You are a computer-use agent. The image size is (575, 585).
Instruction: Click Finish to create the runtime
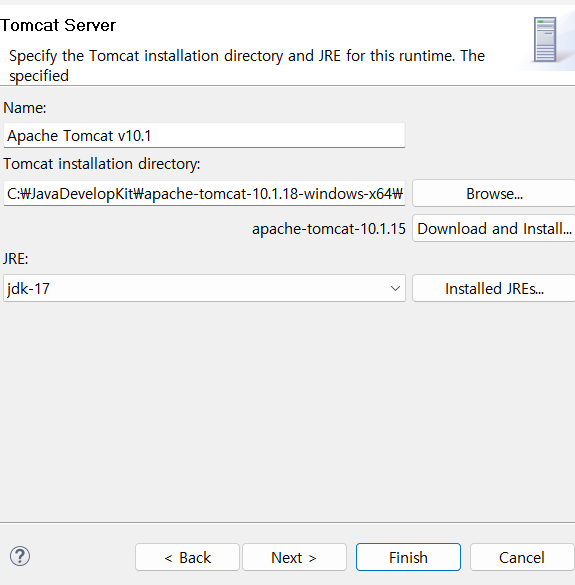click(x=408, y=557)
